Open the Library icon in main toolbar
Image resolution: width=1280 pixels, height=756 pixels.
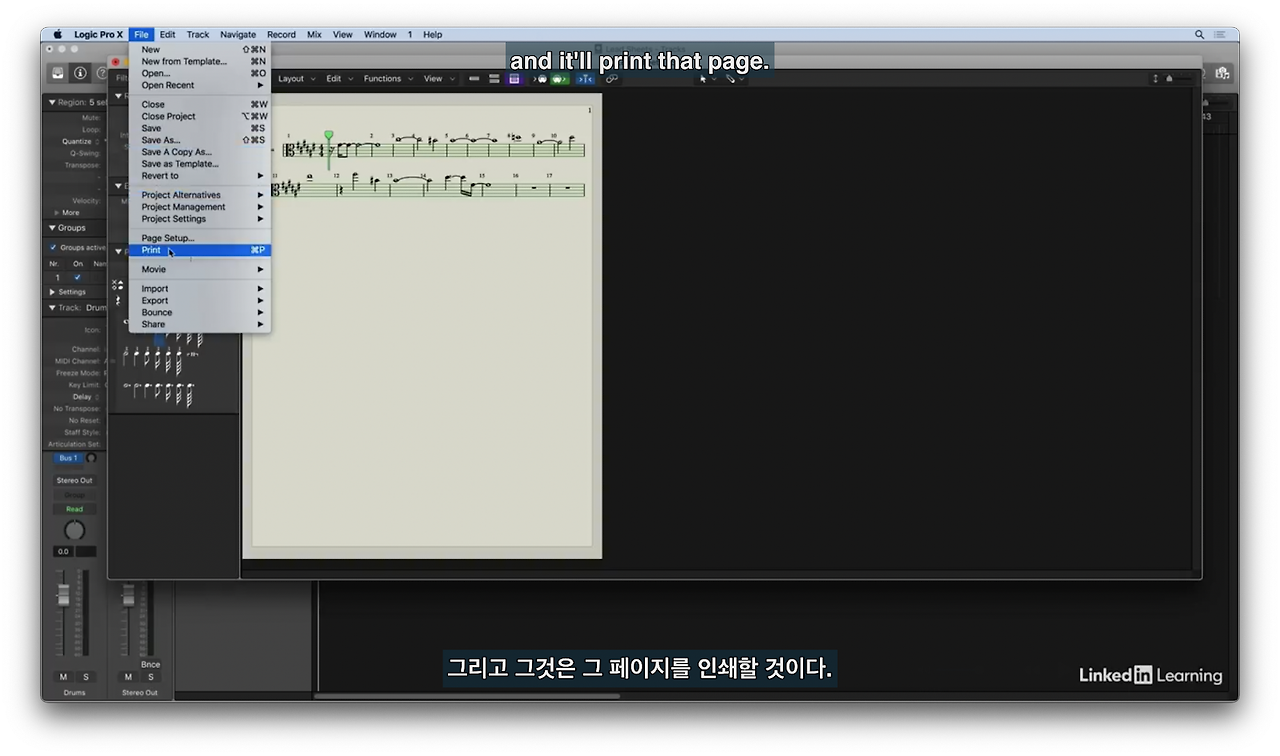(59, 73)
